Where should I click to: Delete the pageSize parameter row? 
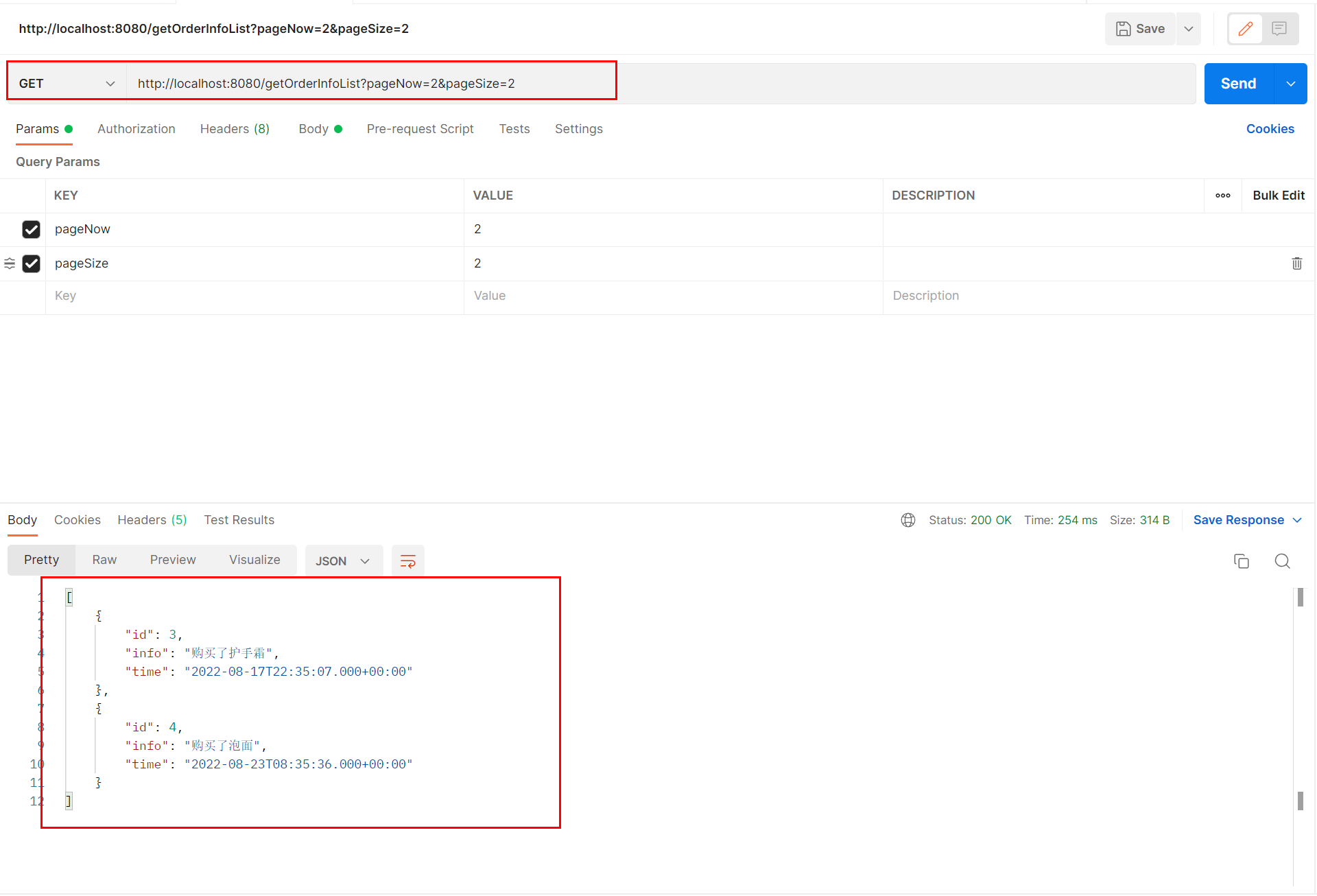tap(1296, 263)
